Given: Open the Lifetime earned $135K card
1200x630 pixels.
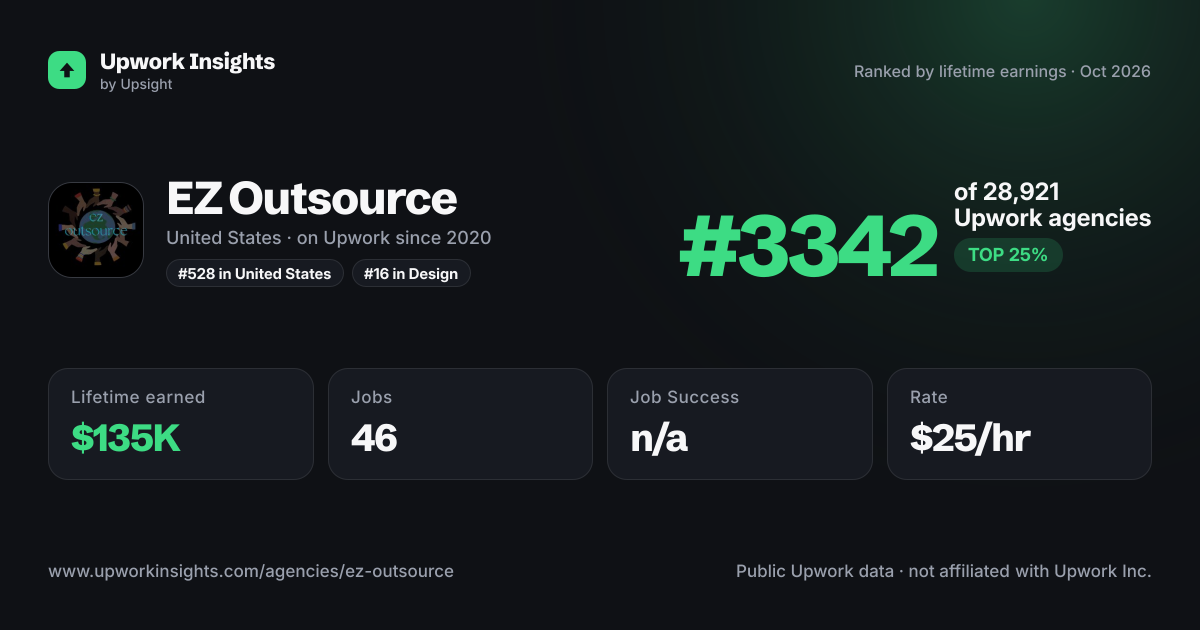Looking at the screenshot, I should 181,424.
